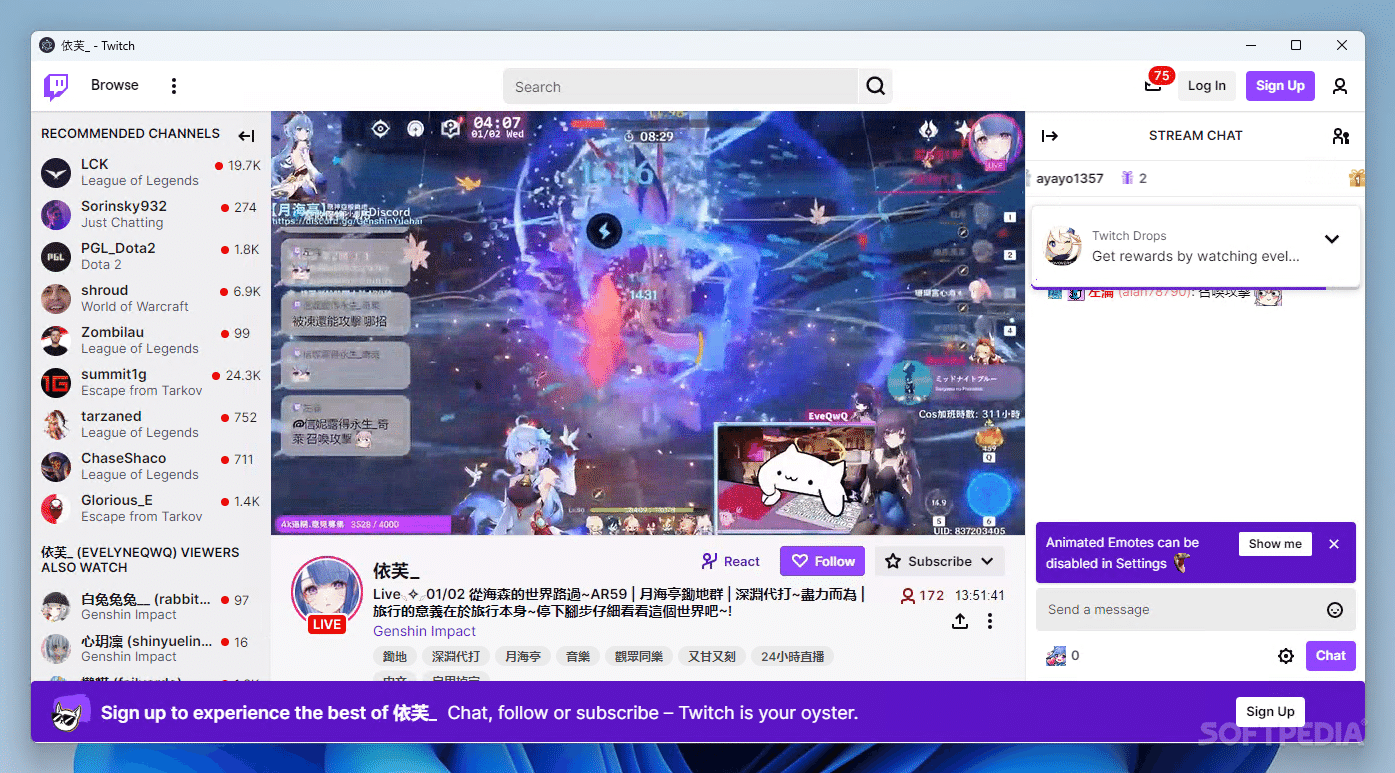Click the React button
The width and height of the screenshot is (1395, 773).
[x=731, y=562]
